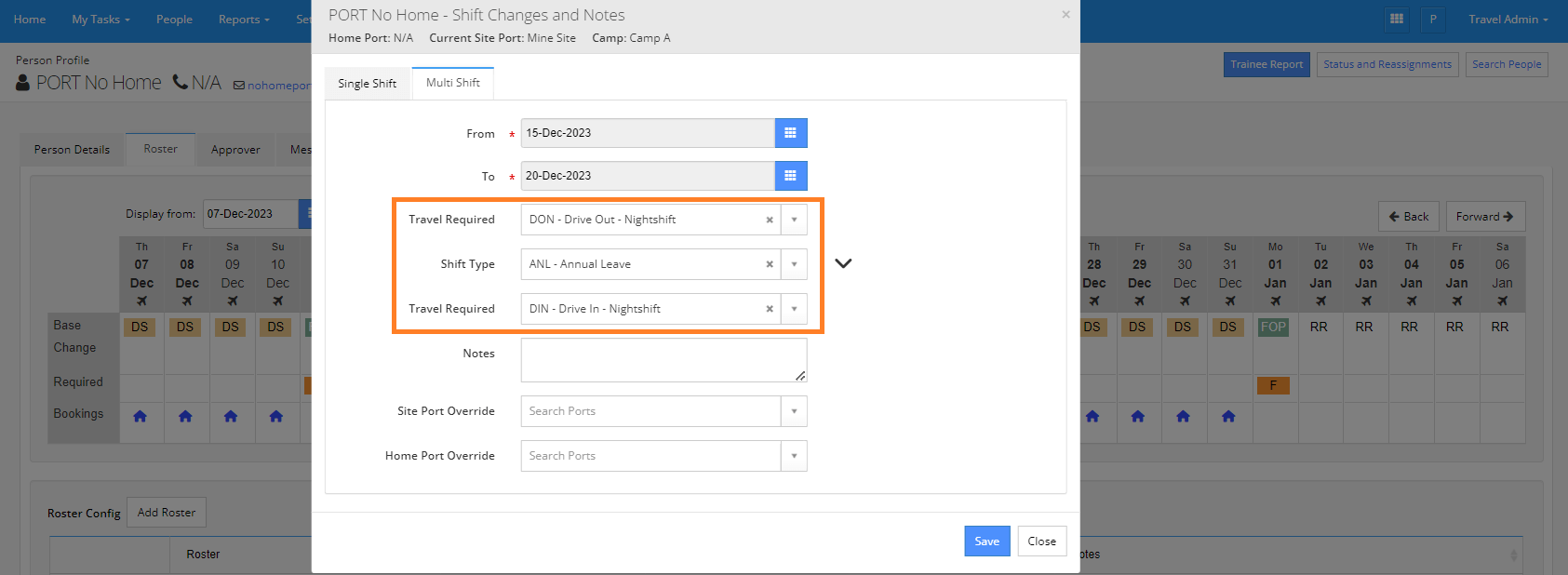Clear the DIN Drive In Nightshift selection
Screen dimensions: 1568x575
point(770,309)
